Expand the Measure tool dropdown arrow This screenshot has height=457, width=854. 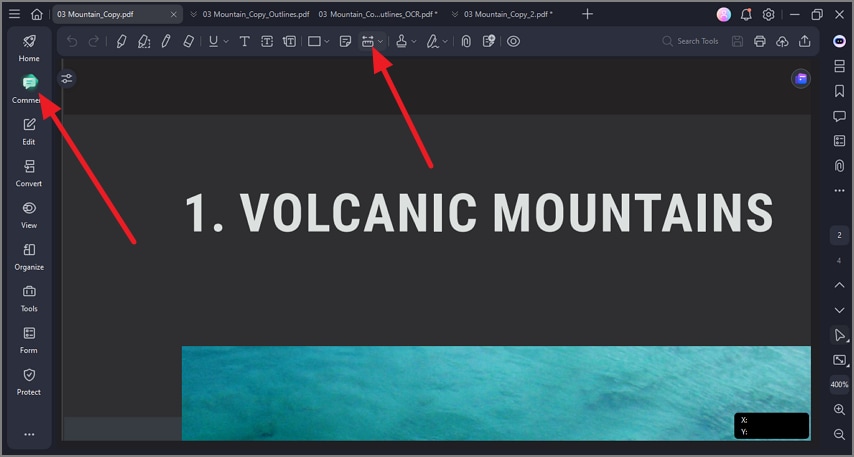click(380, 41)
